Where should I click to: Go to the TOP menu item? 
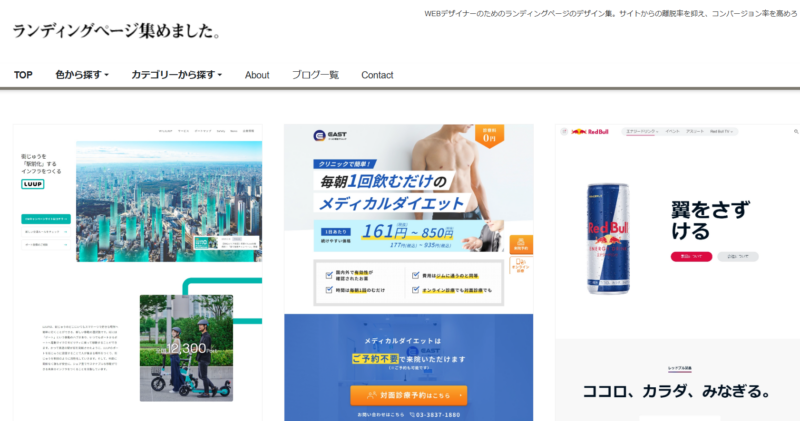(x=23, y=75)
